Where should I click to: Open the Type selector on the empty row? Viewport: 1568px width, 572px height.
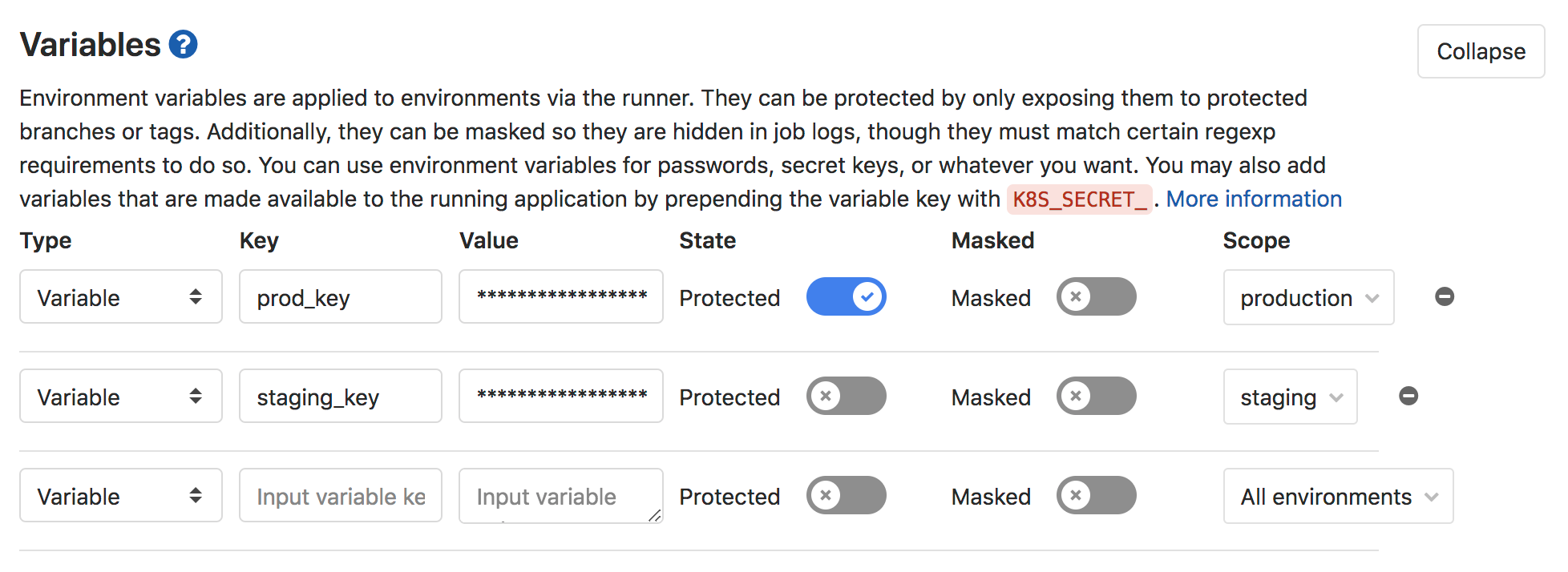coord(120,495)
